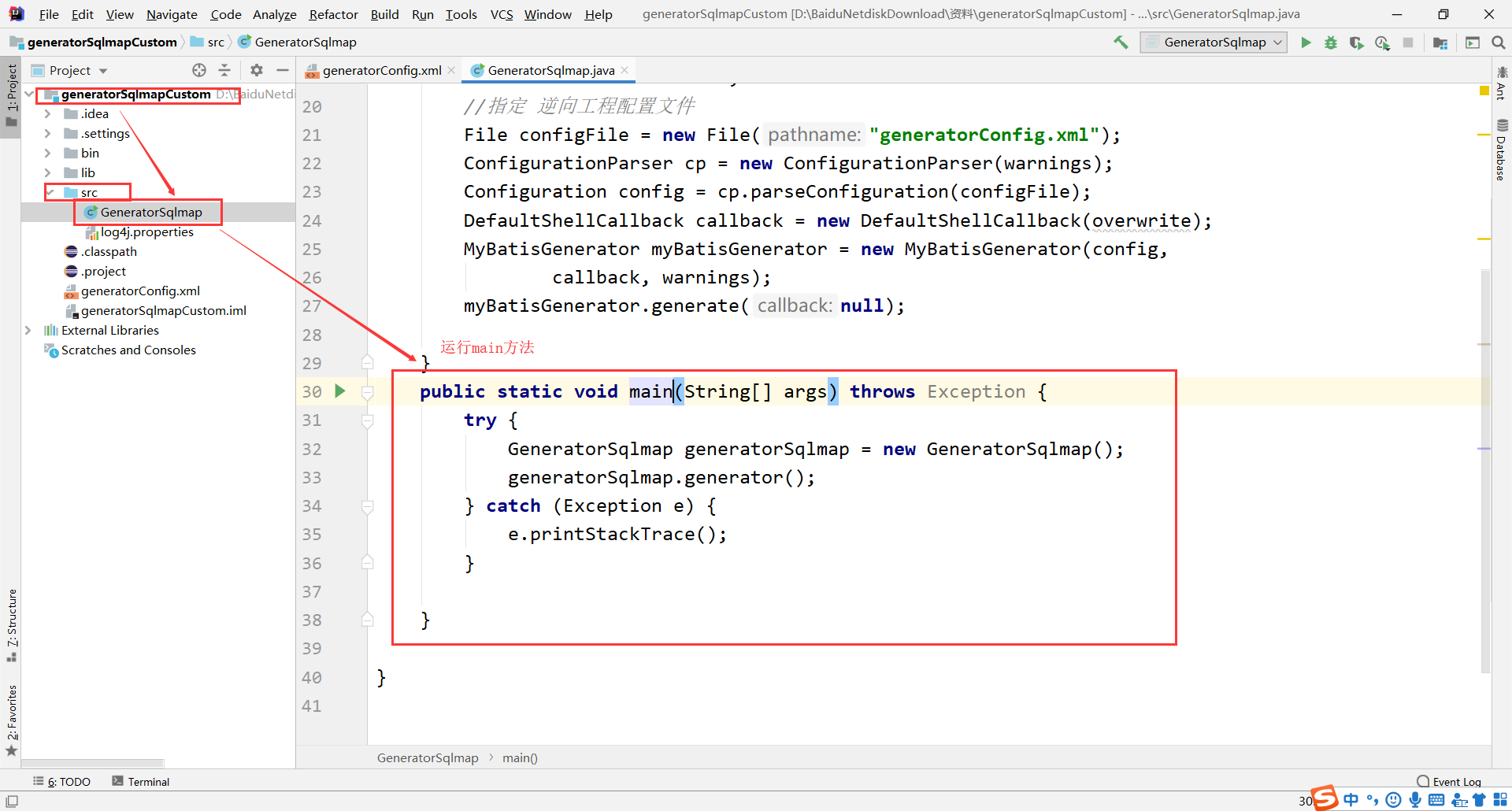Click GeneratorSqlmap breadcrumb at editor bottom

428,757
